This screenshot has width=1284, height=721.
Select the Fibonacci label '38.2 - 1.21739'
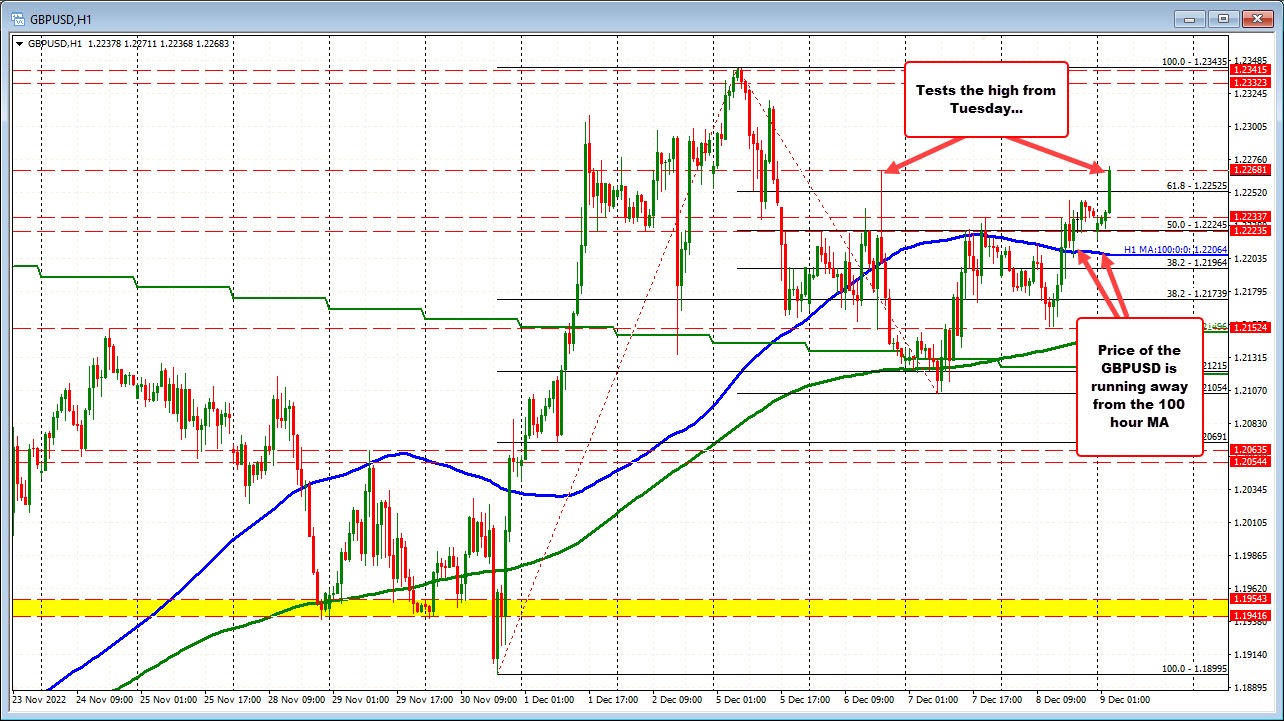tap(1198, 294)
